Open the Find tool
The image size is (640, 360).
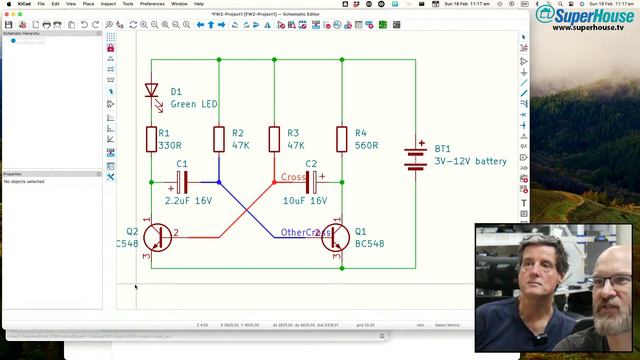pos(109,25)
